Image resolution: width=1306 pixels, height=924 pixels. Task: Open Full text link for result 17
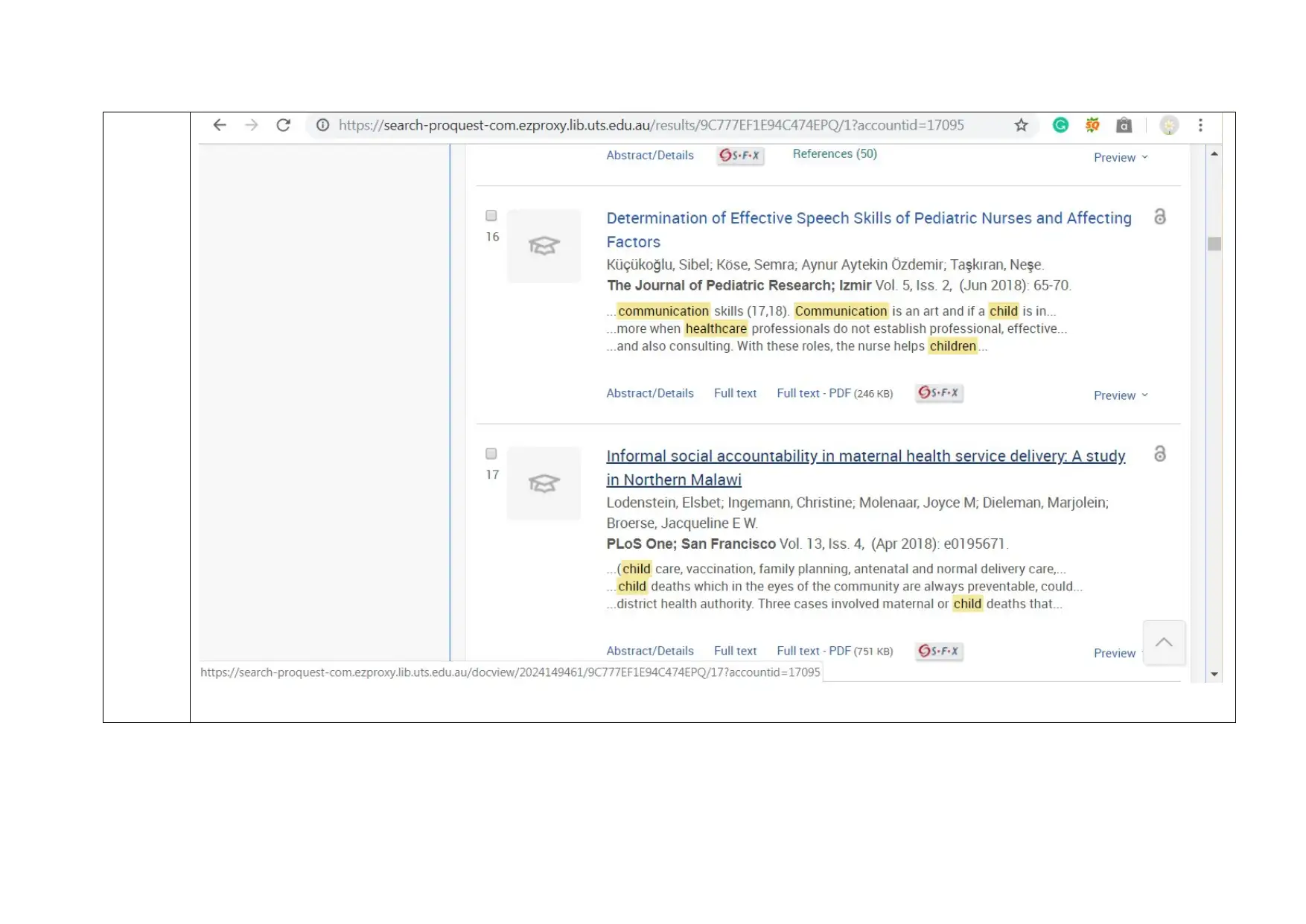point(735,651)
